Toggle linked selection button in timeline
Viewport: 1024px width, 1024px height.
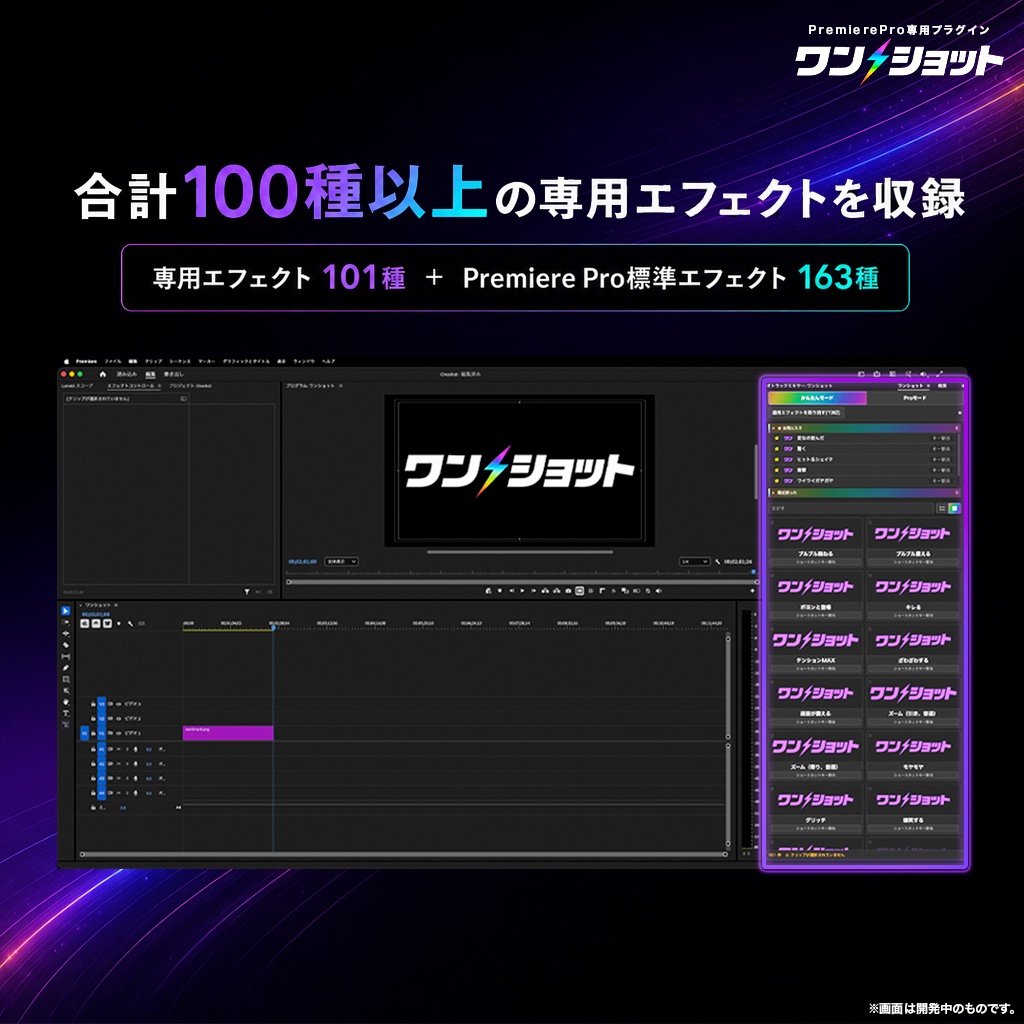pyautogui.click(x=107, y=624)
